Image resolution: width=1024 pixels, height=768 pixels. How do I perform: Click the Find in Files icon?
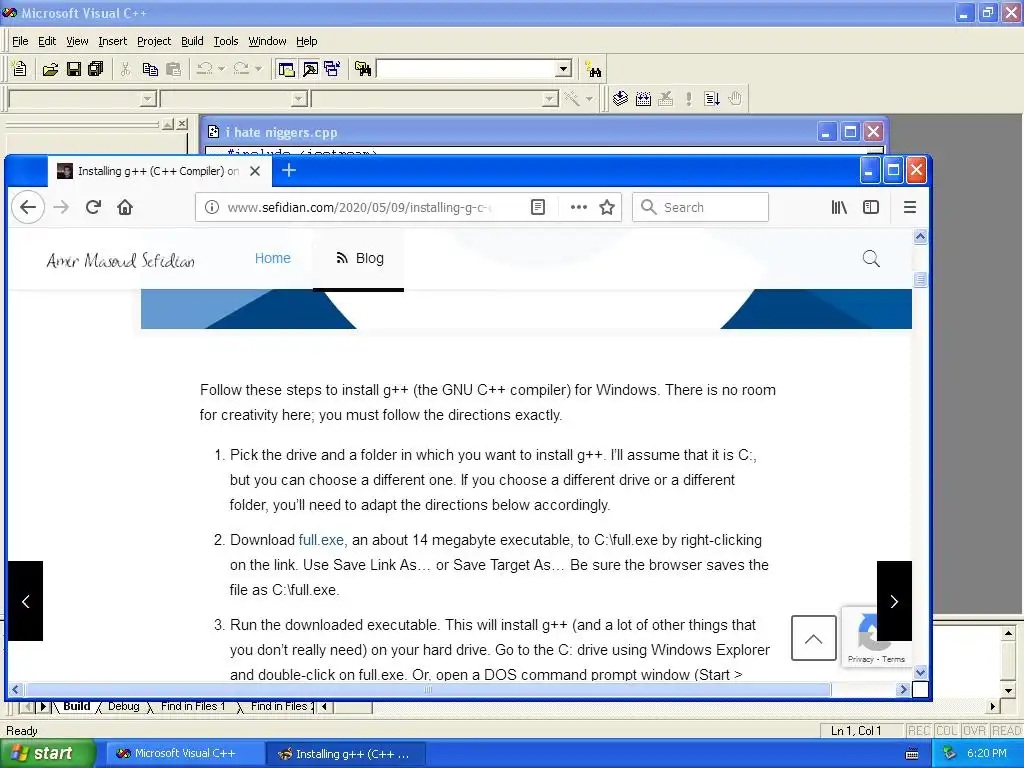tap(363, 69)
